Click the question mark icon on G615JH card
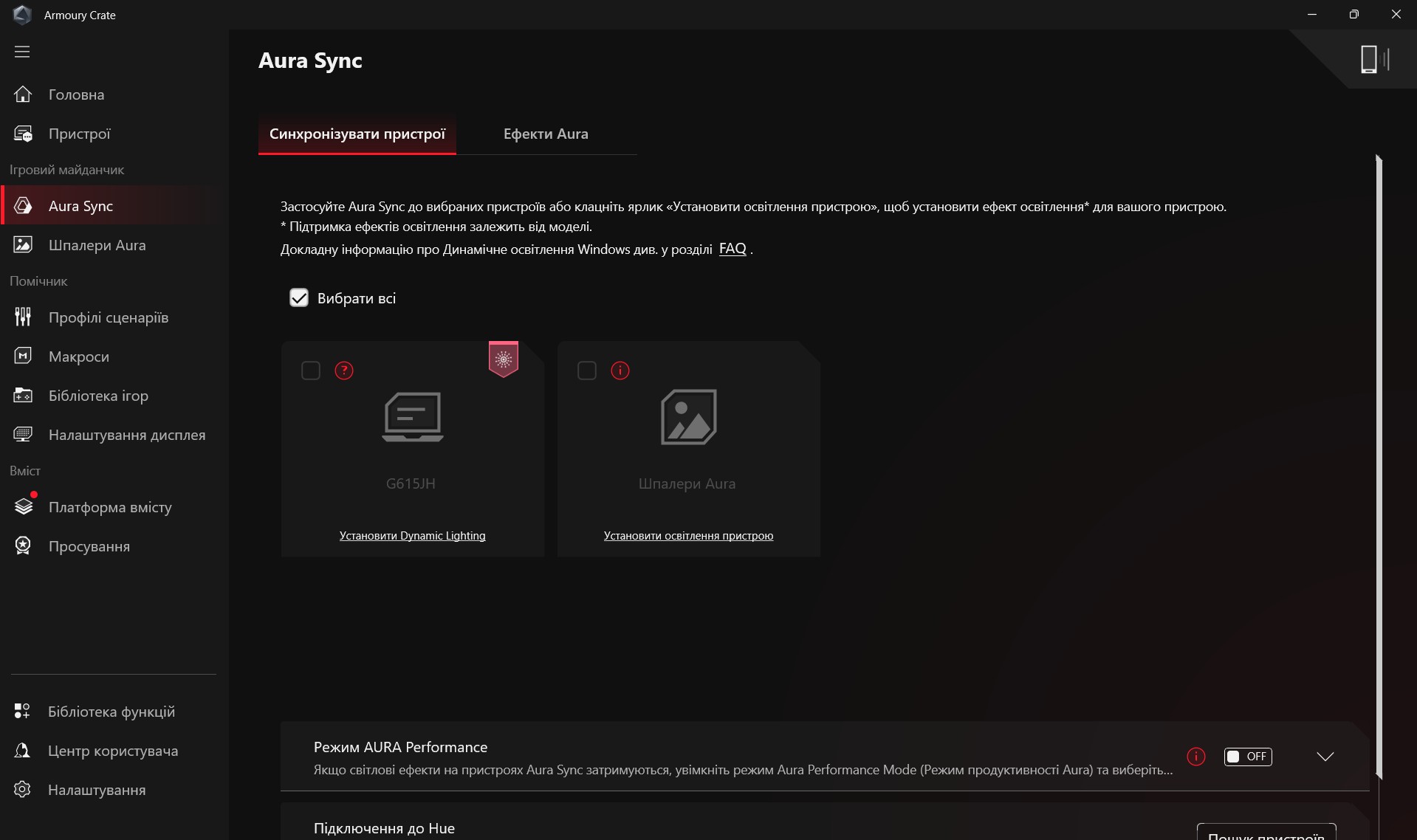This screenshot has height=840, width=1417. pyautogui.click(x=344, y=371)
